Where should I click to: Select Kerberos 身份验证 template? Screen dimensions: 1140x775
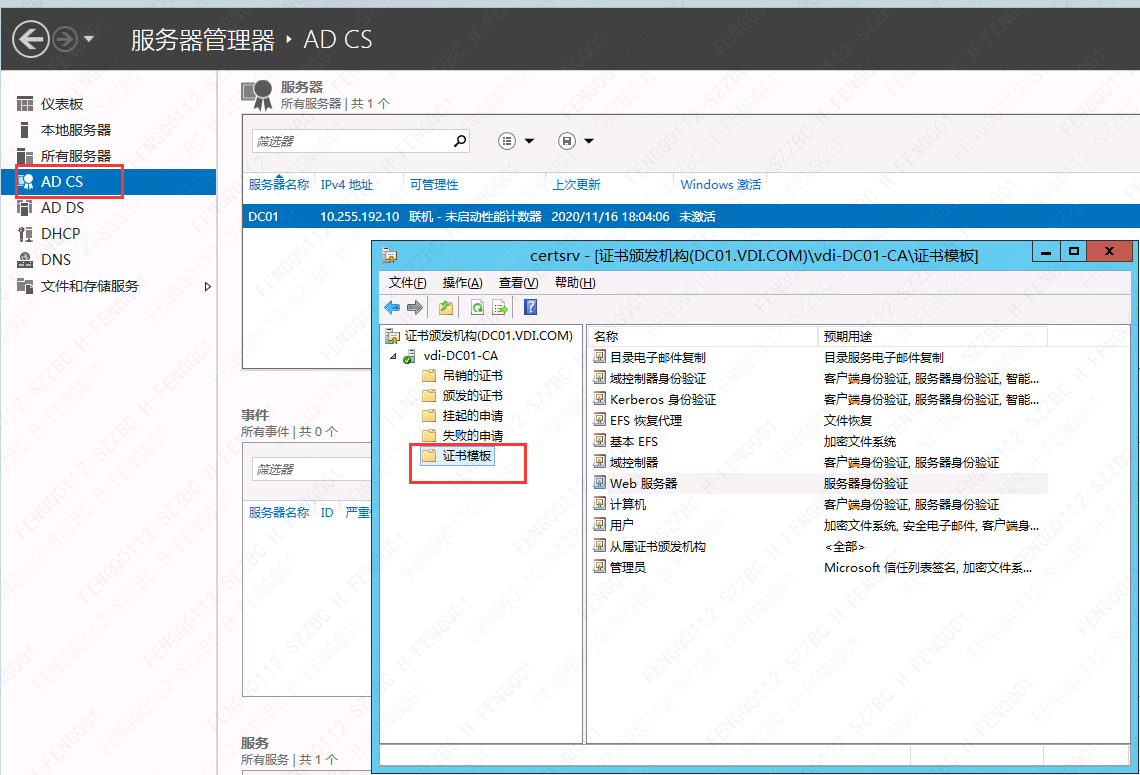[663, 400]
